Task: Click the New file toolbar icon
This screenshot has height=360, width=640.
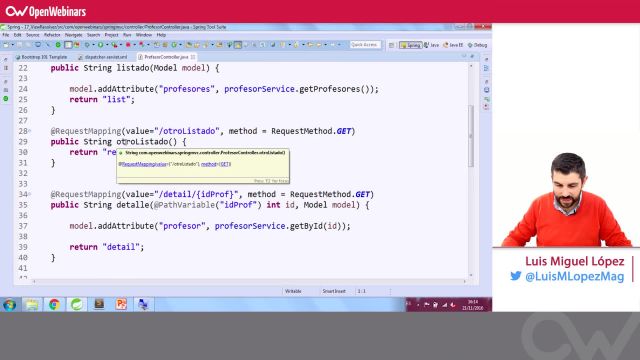Action: 6,45
